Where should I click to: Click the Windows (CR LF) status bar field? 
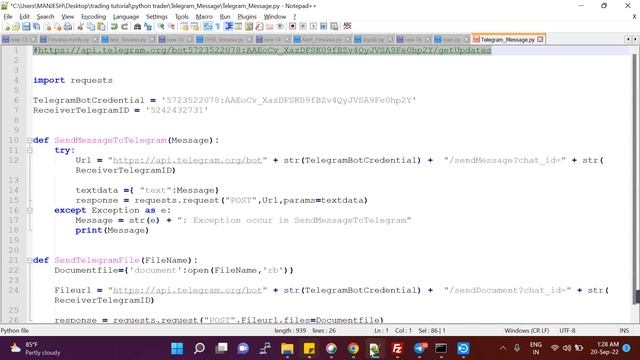[527, 330]
